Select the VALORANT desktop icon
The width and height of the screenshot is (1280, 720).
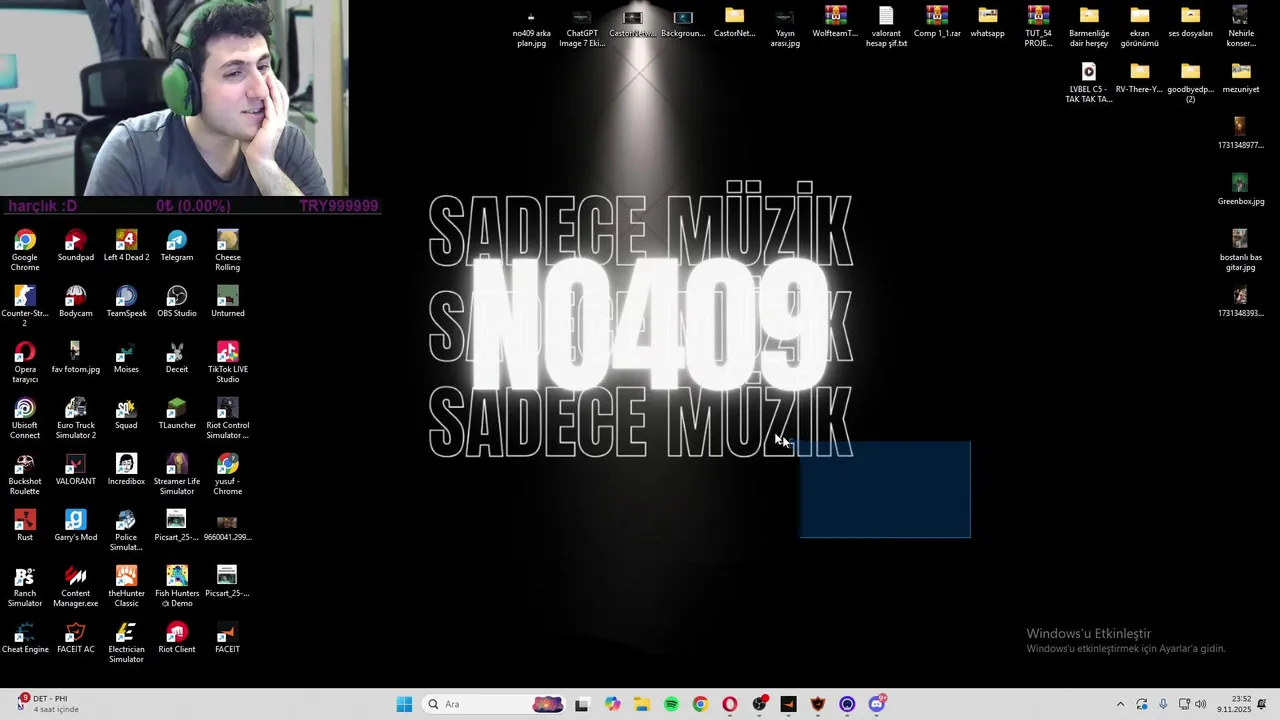tap(75, 470)
